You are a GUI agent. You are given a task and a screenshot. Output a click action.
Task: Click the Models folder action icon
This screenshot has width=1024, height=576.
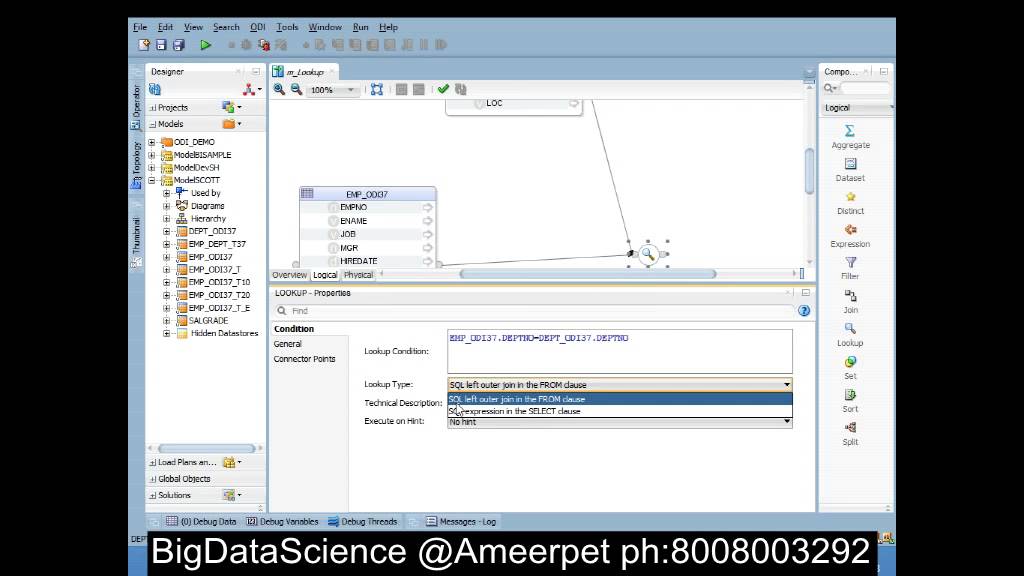point(229,123)
